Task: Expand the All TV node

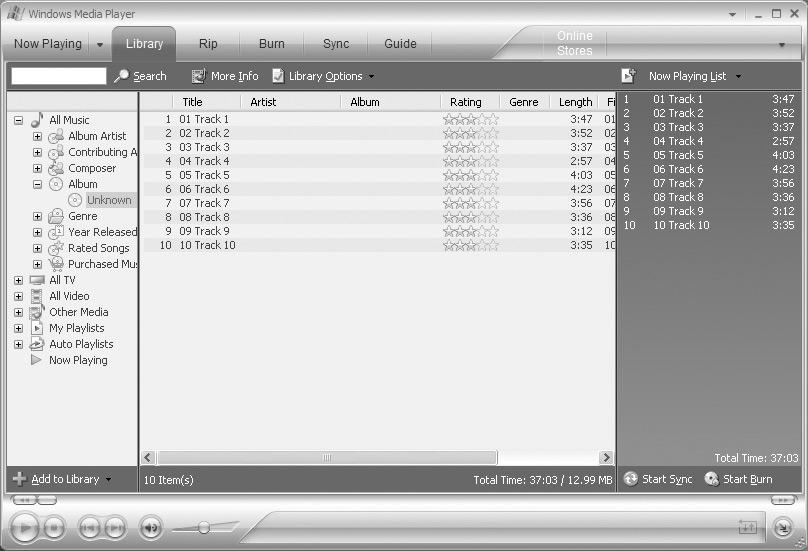Action: click(x=19, y=280)
